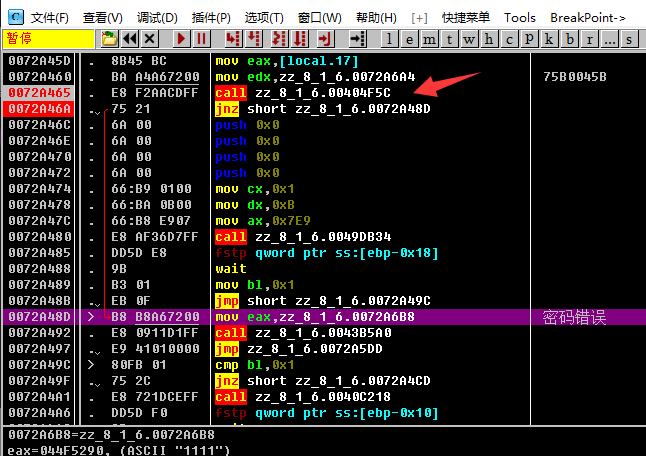Open the Tools menu

coord(520,18)
